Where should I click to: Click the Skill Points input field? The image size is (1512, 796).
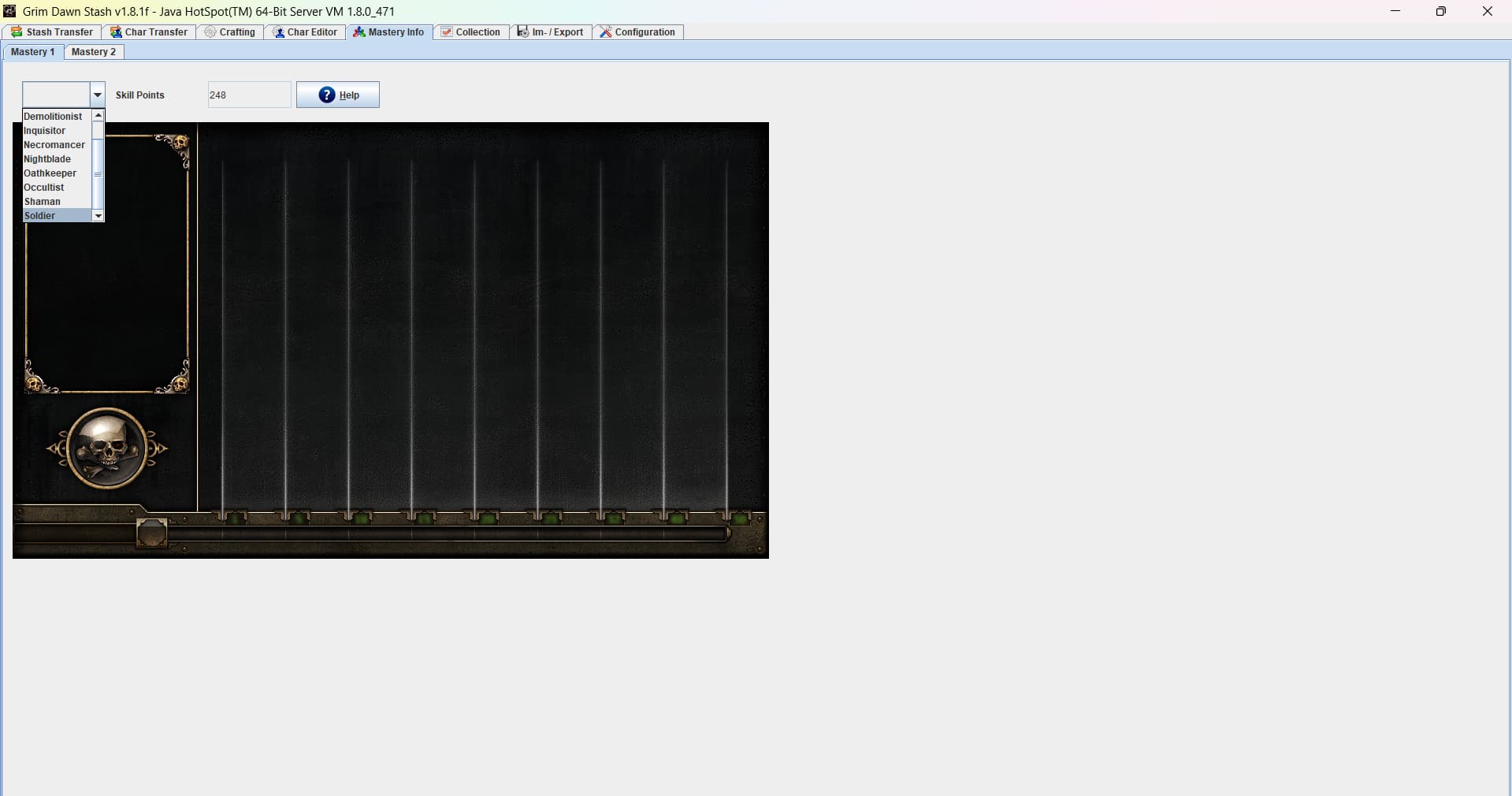(x=249, y=95)
